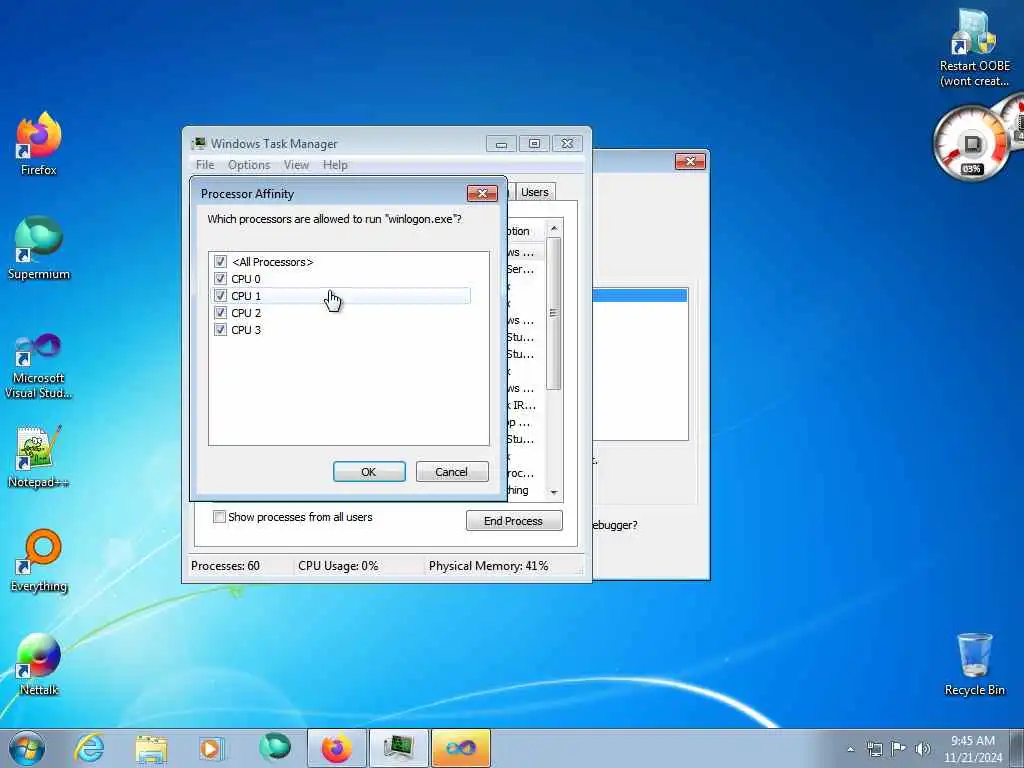Open the Notepad++ desktop shortcut

click(39, 456)
